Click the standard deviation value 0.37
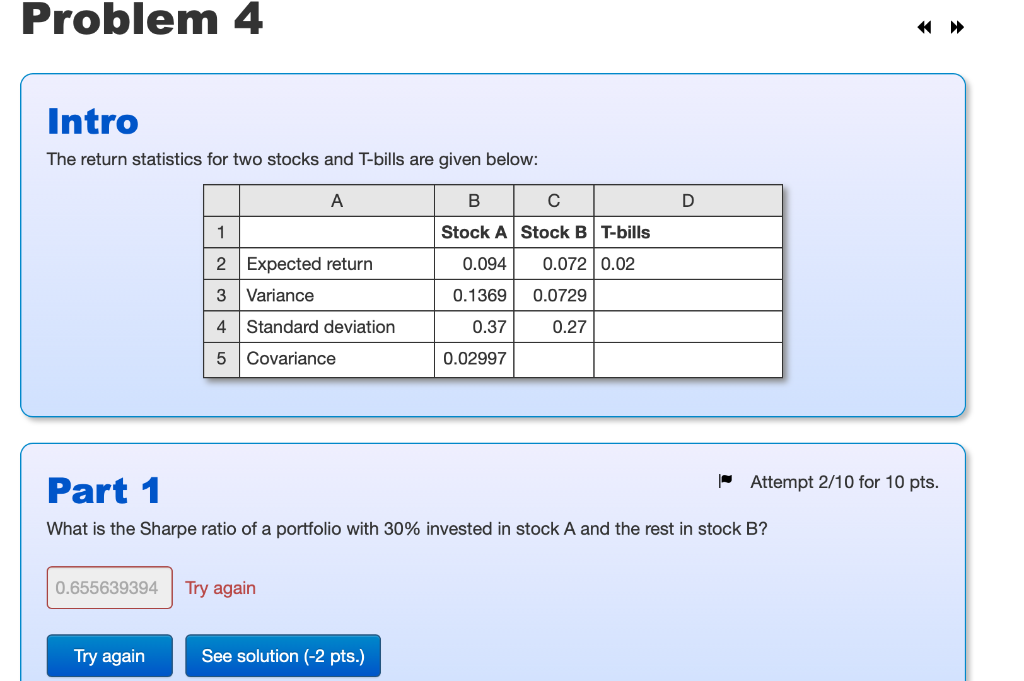 pyautogui.click(x=492, y=326)
